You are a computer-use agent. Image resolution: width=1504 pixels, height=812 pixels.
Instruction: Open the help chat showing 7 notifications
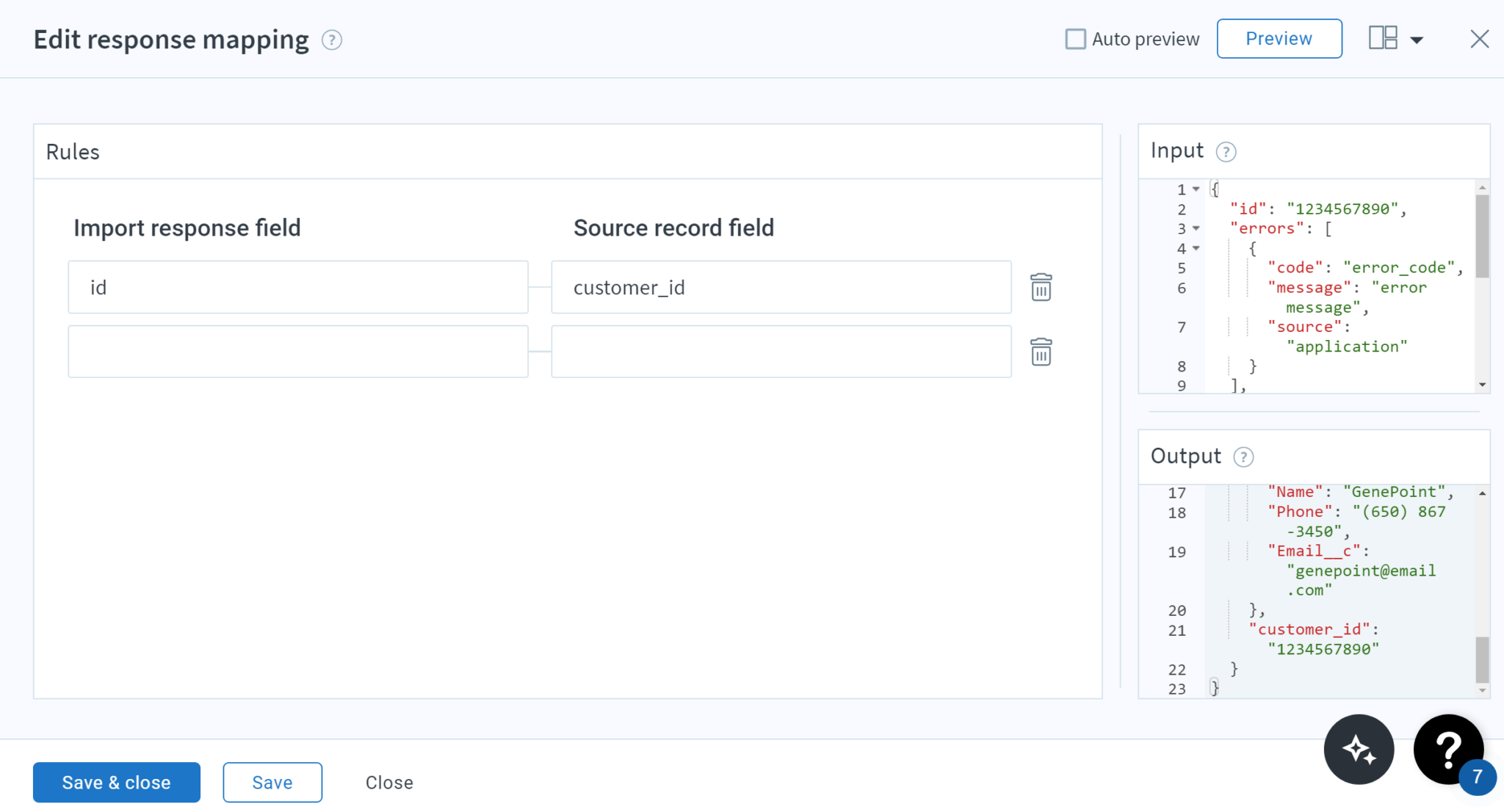point(1447,750)
